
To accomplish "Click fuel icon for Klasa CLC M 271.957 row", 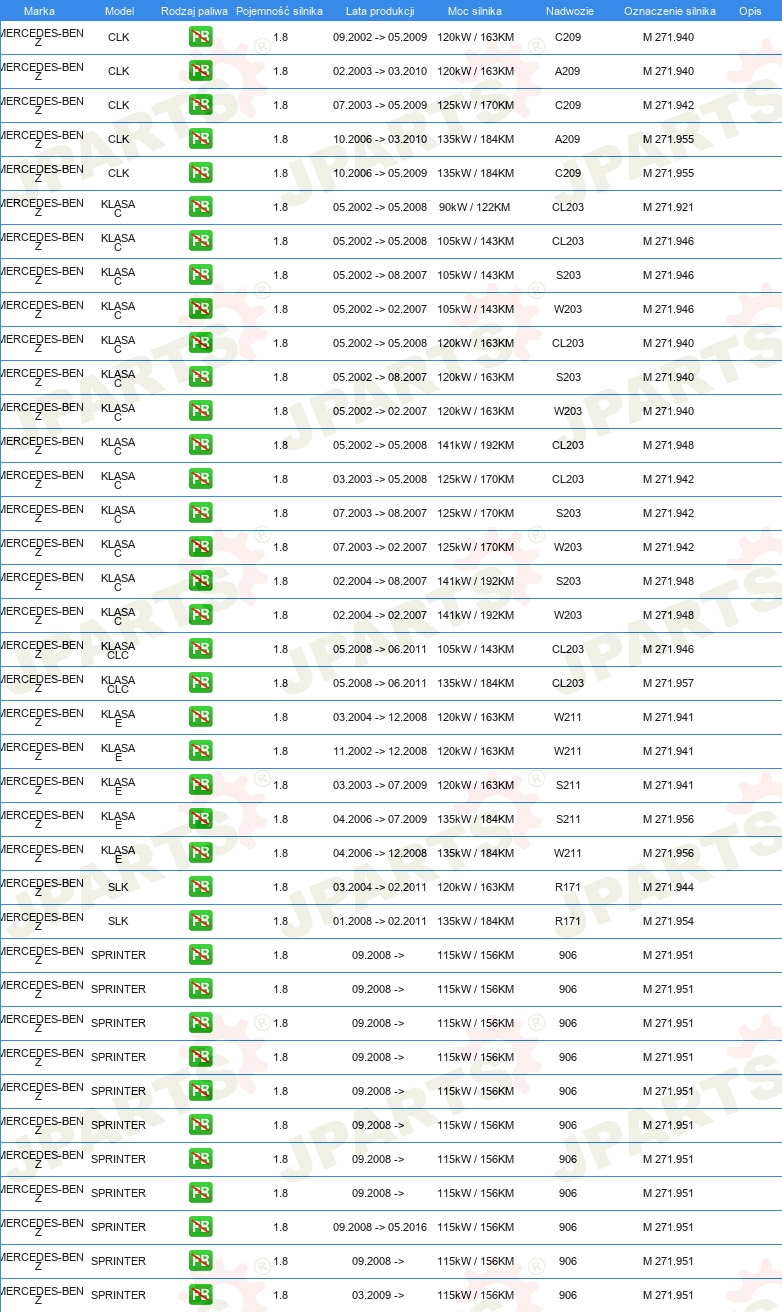I will (x=200, y=684).
